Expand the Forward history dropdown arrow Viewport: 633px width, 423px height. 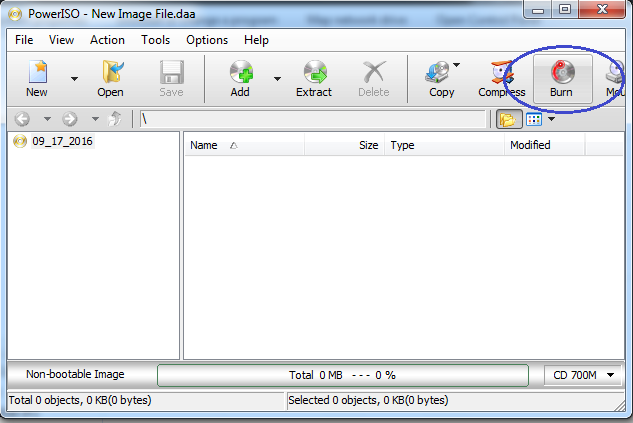(95, 119)
